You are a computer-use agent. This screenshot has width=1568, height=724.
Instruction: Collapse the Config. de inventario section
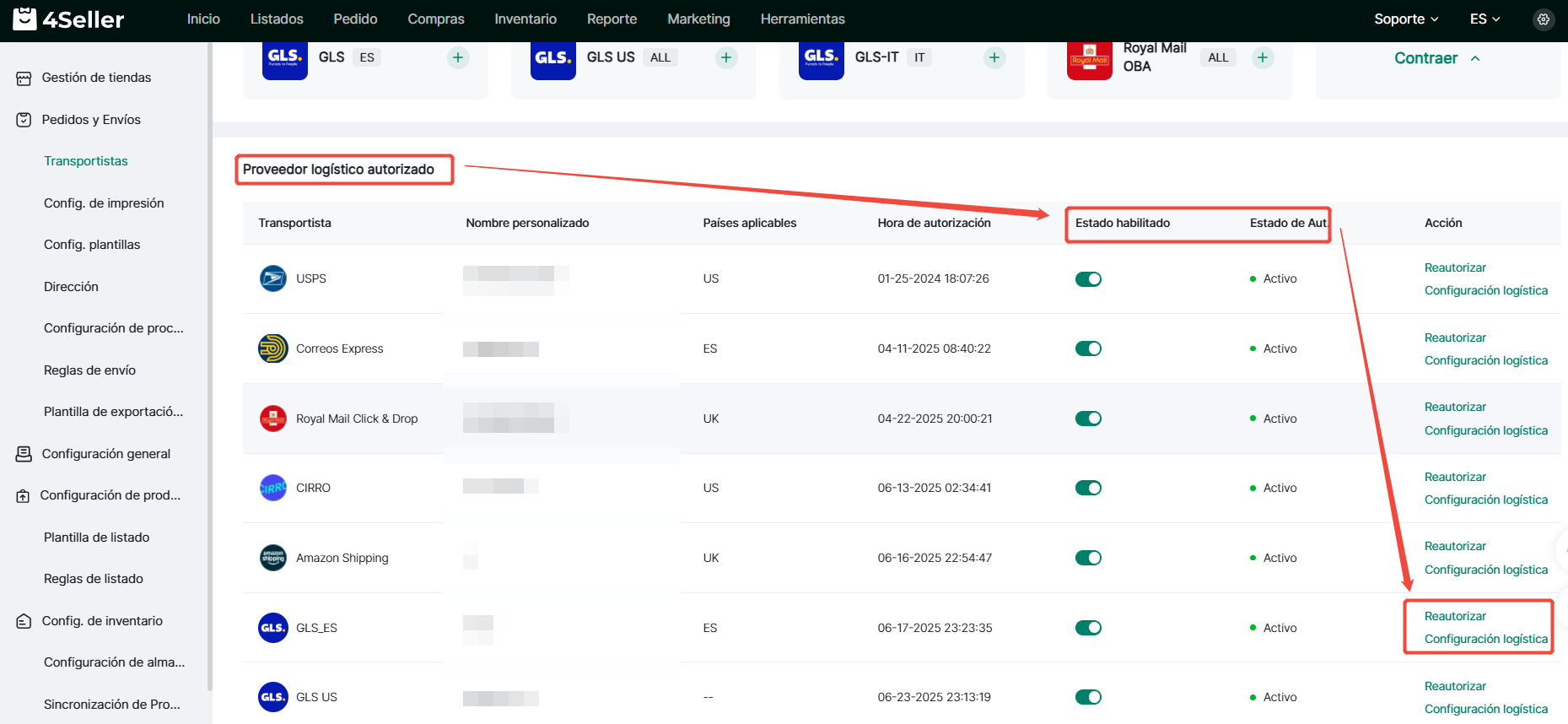click(102, 621)
